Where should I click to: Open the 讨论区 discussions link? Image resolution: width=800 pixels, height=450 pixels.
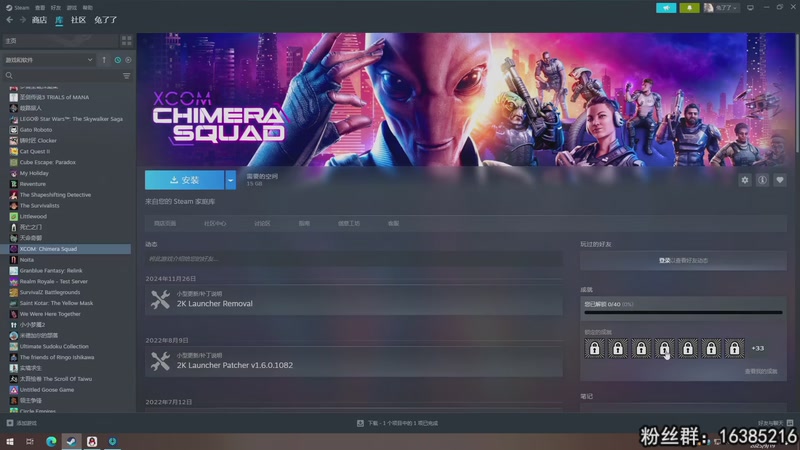[262, 223]
